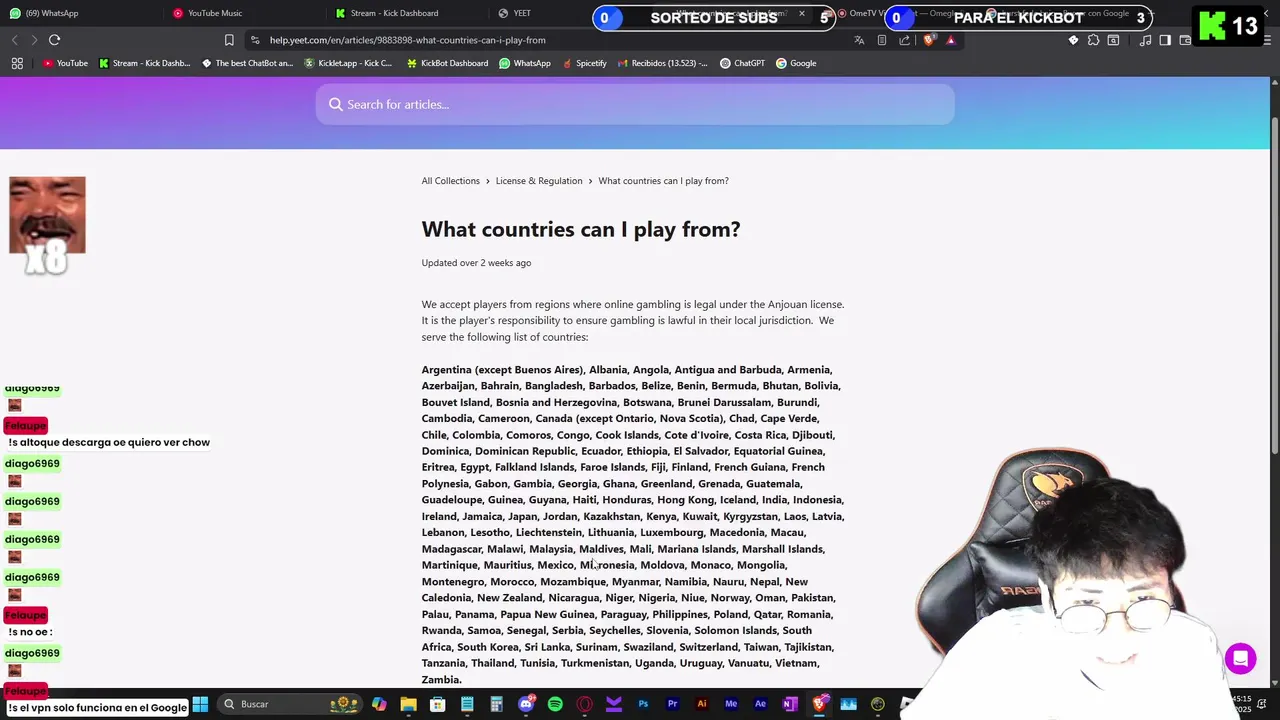Open Media Encoder from taskbar
The width and height of the screenshot is (1280, 720).
[x=731, y=704]
